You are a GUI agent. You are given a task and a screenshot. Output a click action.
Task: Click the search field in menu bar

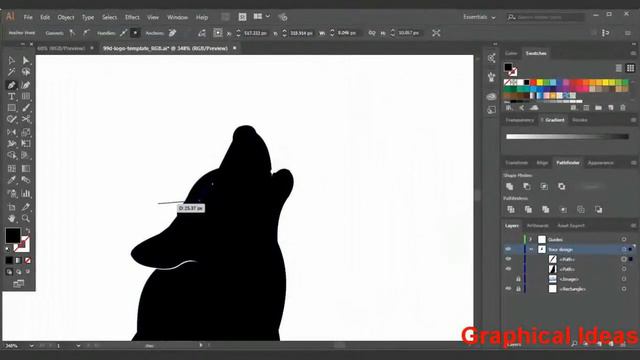545,17
